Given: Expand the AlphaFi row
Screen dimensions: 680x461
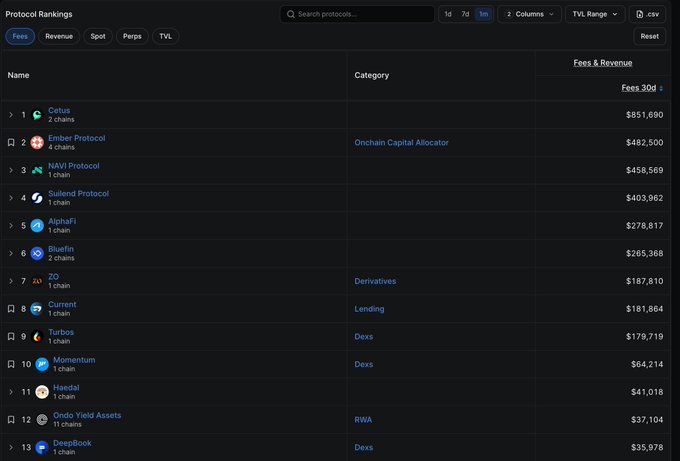Looking at the screenshot, I should pyautogui.click(x=11, y=226).
